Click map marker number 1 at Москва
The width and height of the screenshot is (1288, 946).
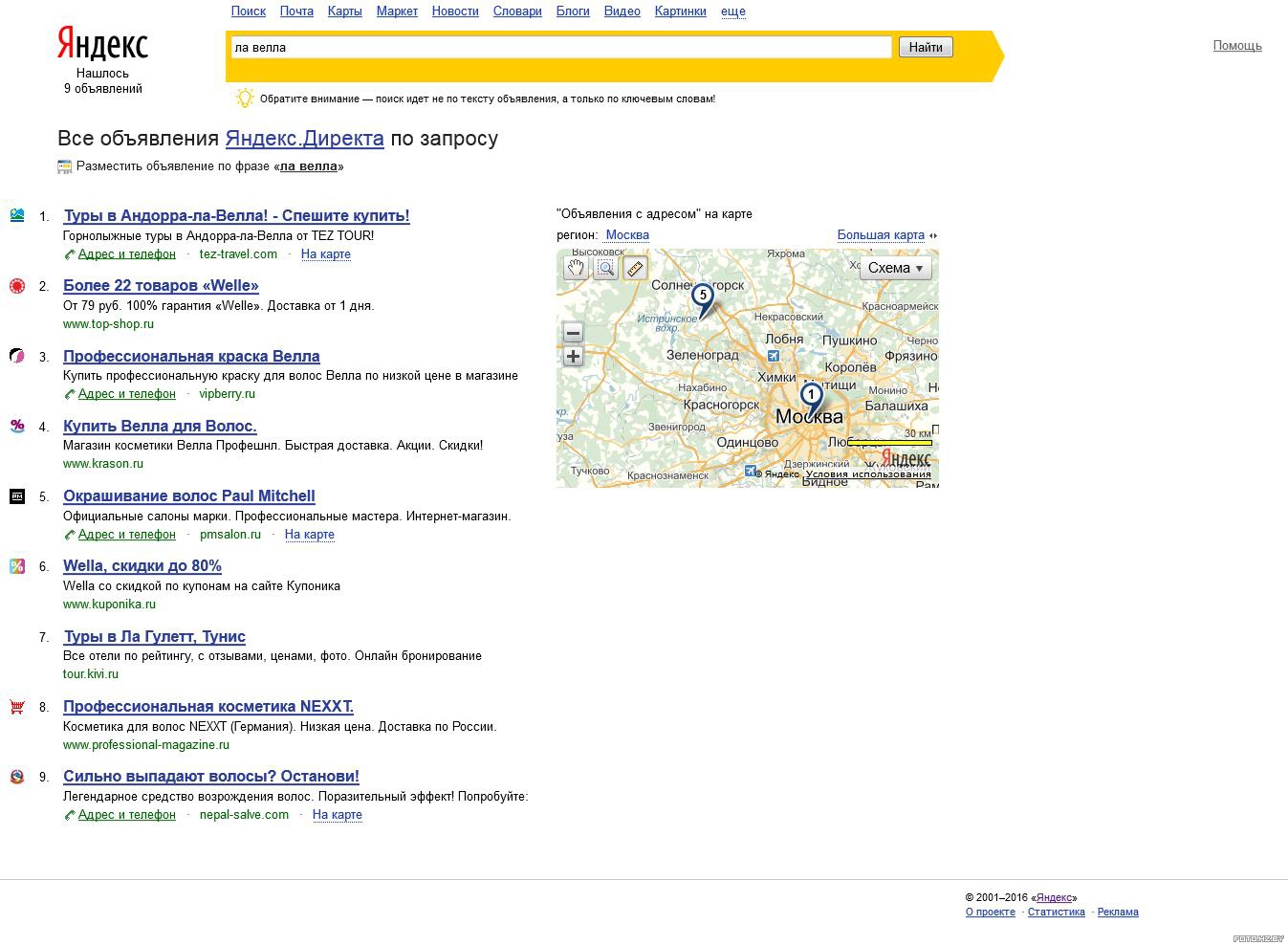tap(811, 398)
